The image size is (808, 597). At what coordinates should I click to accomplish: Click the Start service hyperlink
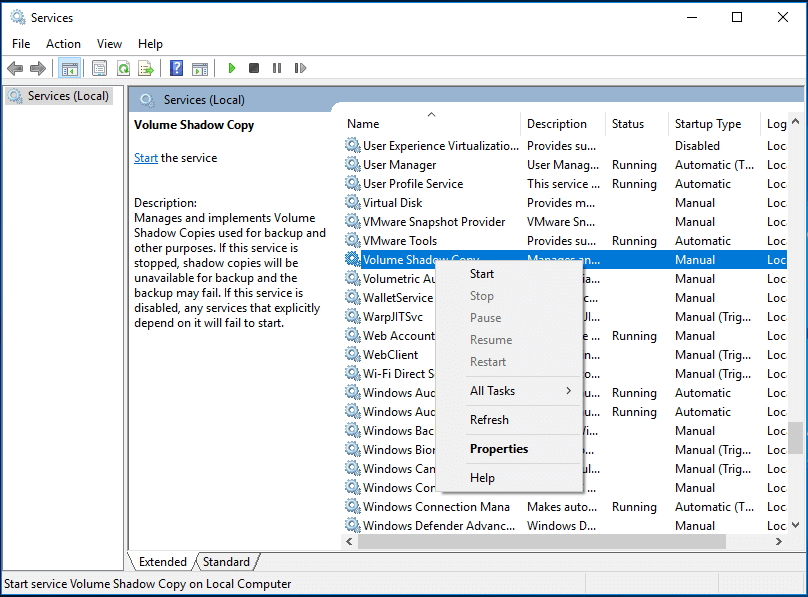pyautogui.click(x=145, y=157)
